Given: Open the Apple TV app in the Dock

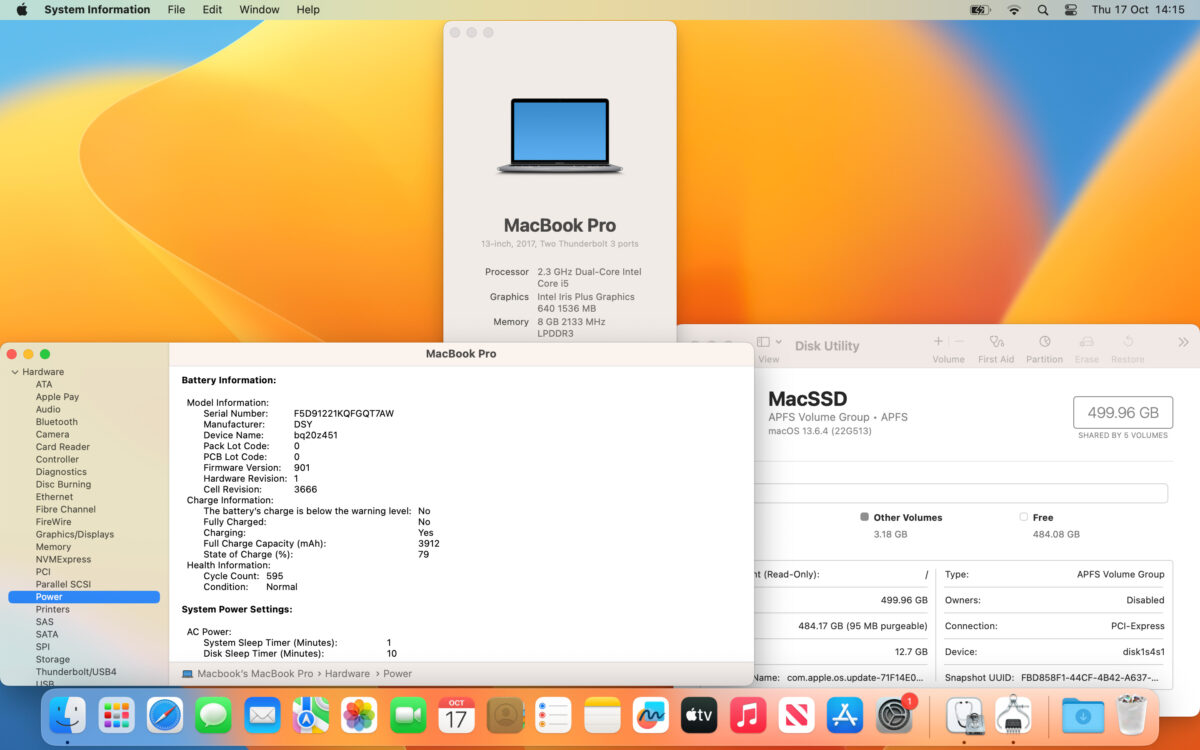Looking at the screenshot, I should pyautogui.click(x=699, y=715).
